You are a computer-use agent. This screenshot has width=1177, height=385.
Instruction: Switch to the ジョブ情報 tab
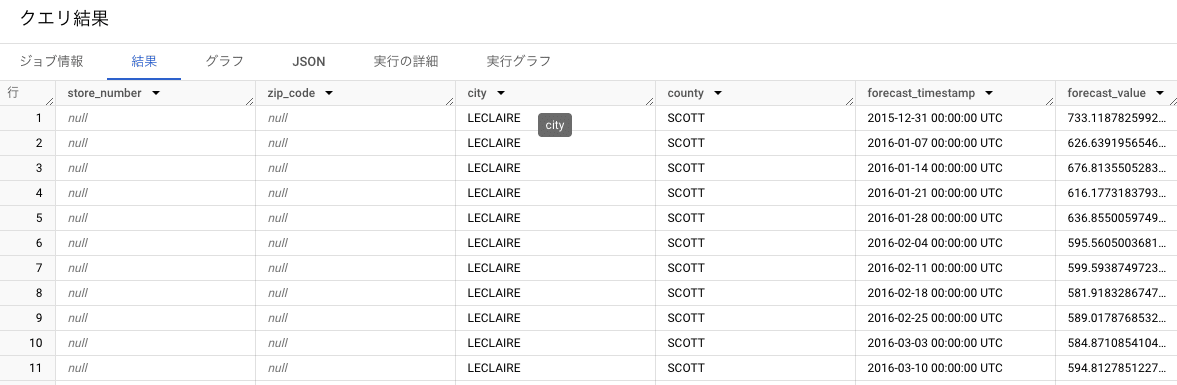tap(51, 62)
